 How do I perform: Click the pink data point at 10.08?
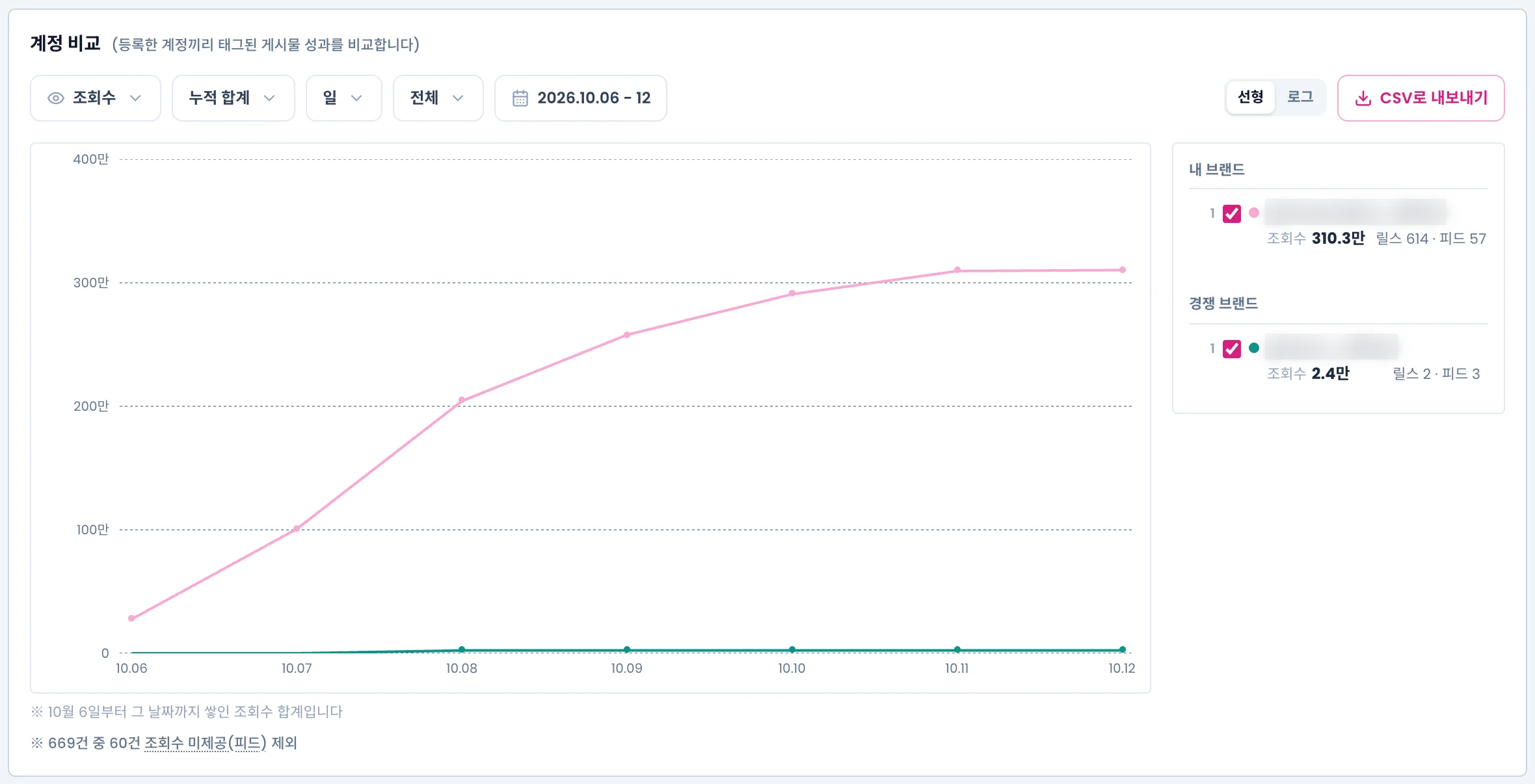(462, 400)
